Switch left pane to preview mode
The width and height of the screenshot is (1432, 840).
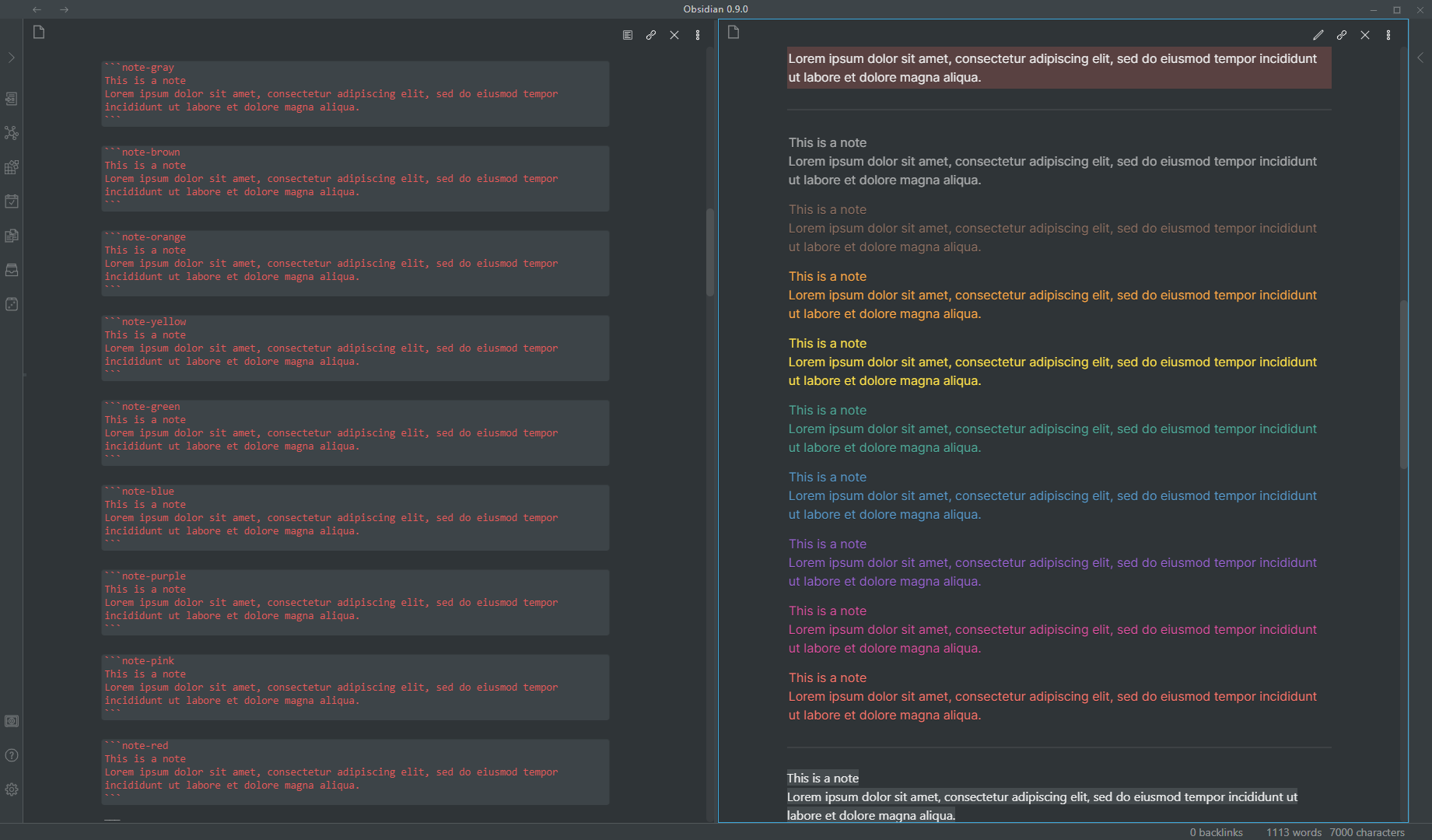pyautogui.click(x=628, y=35)
